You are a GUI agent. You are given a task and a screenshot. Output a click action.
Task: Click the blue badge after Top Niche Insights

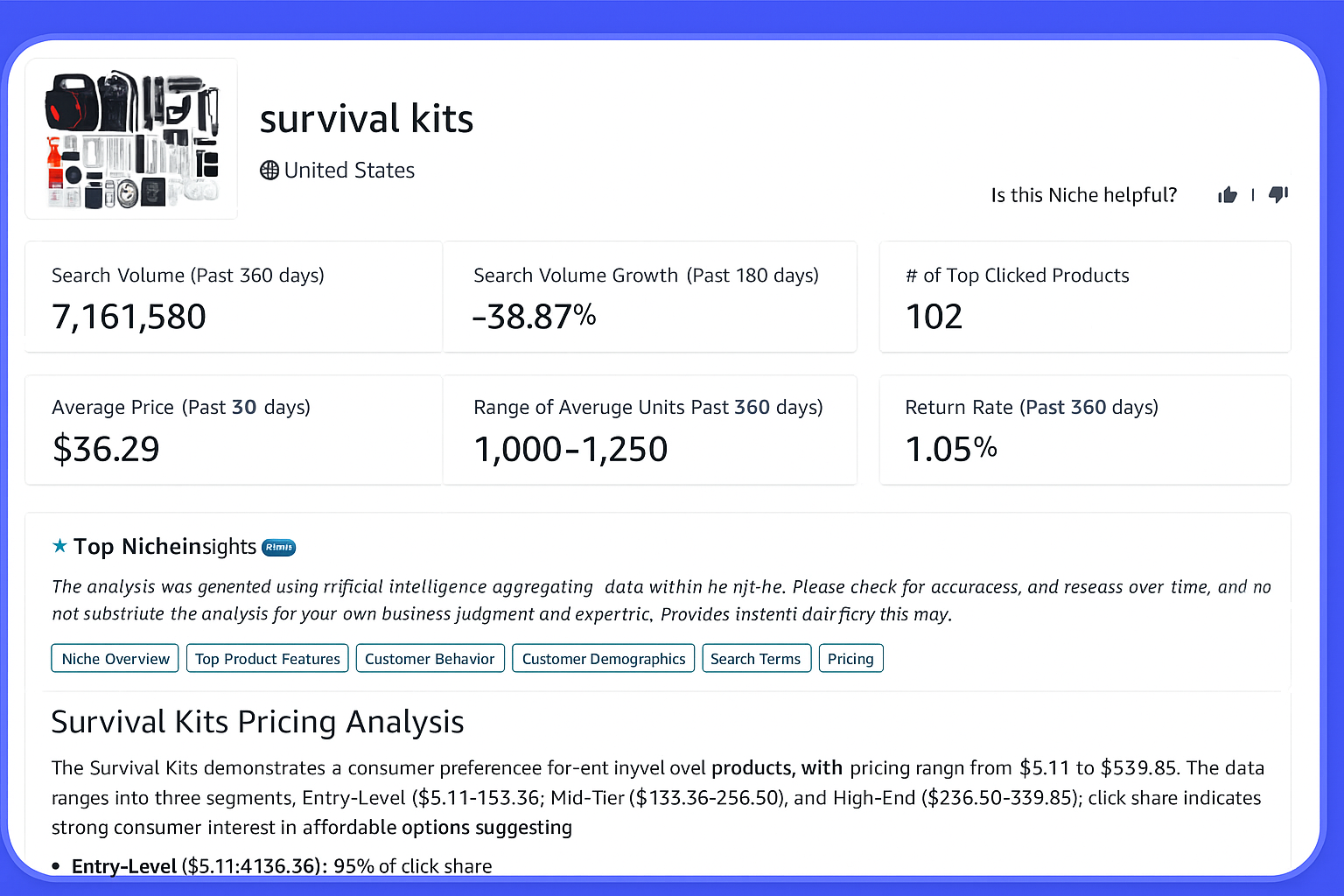pos(279,548)
